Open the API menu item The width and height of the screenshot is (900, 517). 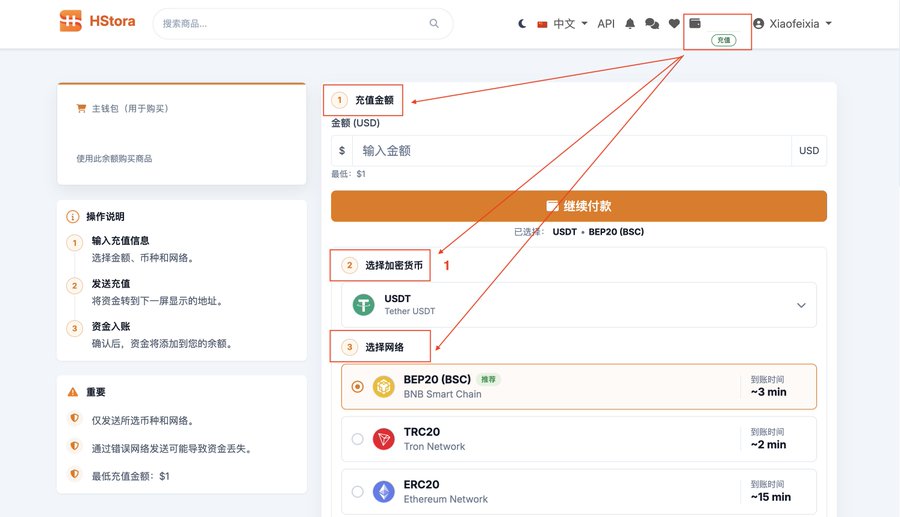click(x=606, y=24)
